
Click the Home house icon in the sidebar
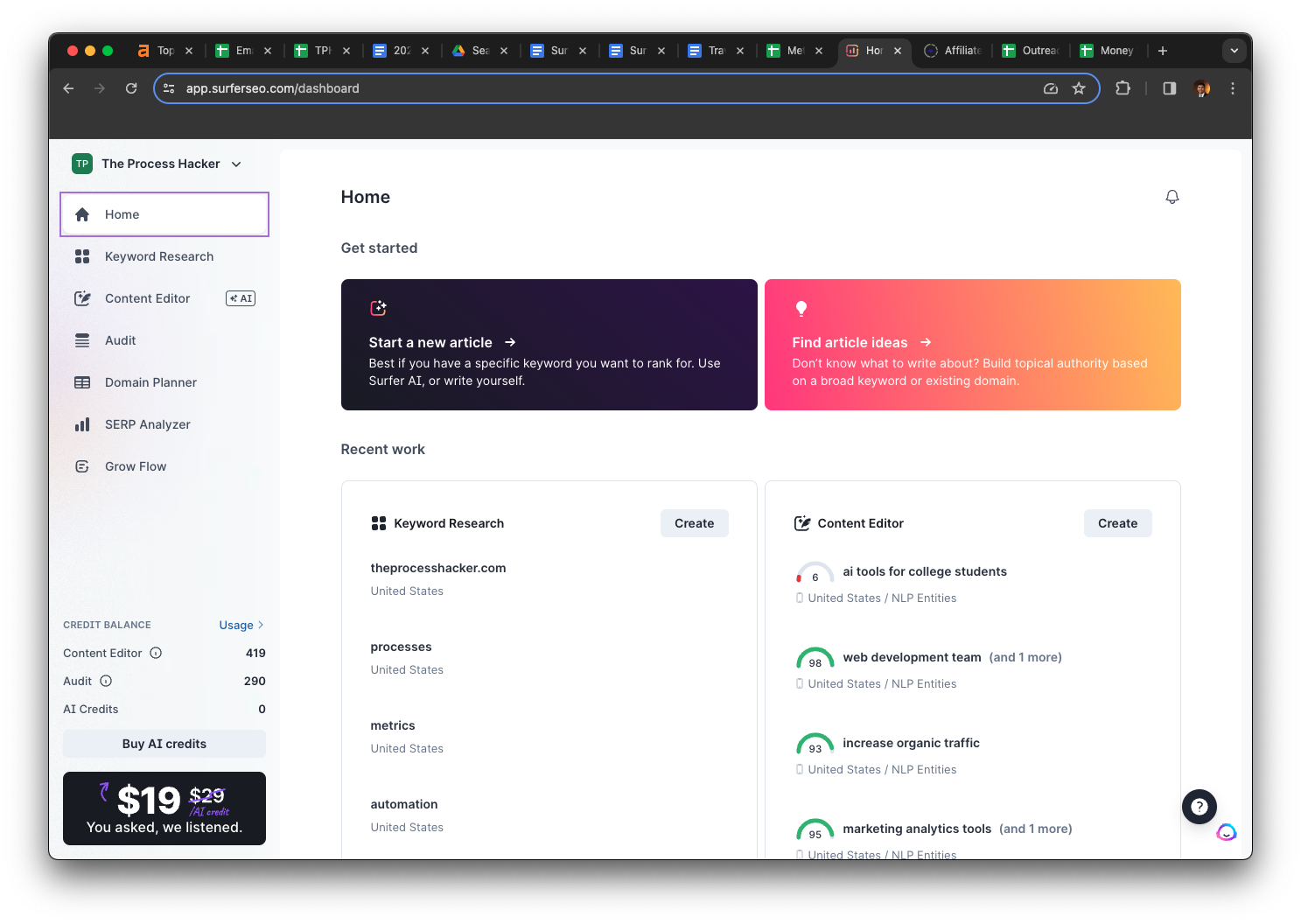tap(82, 214)
